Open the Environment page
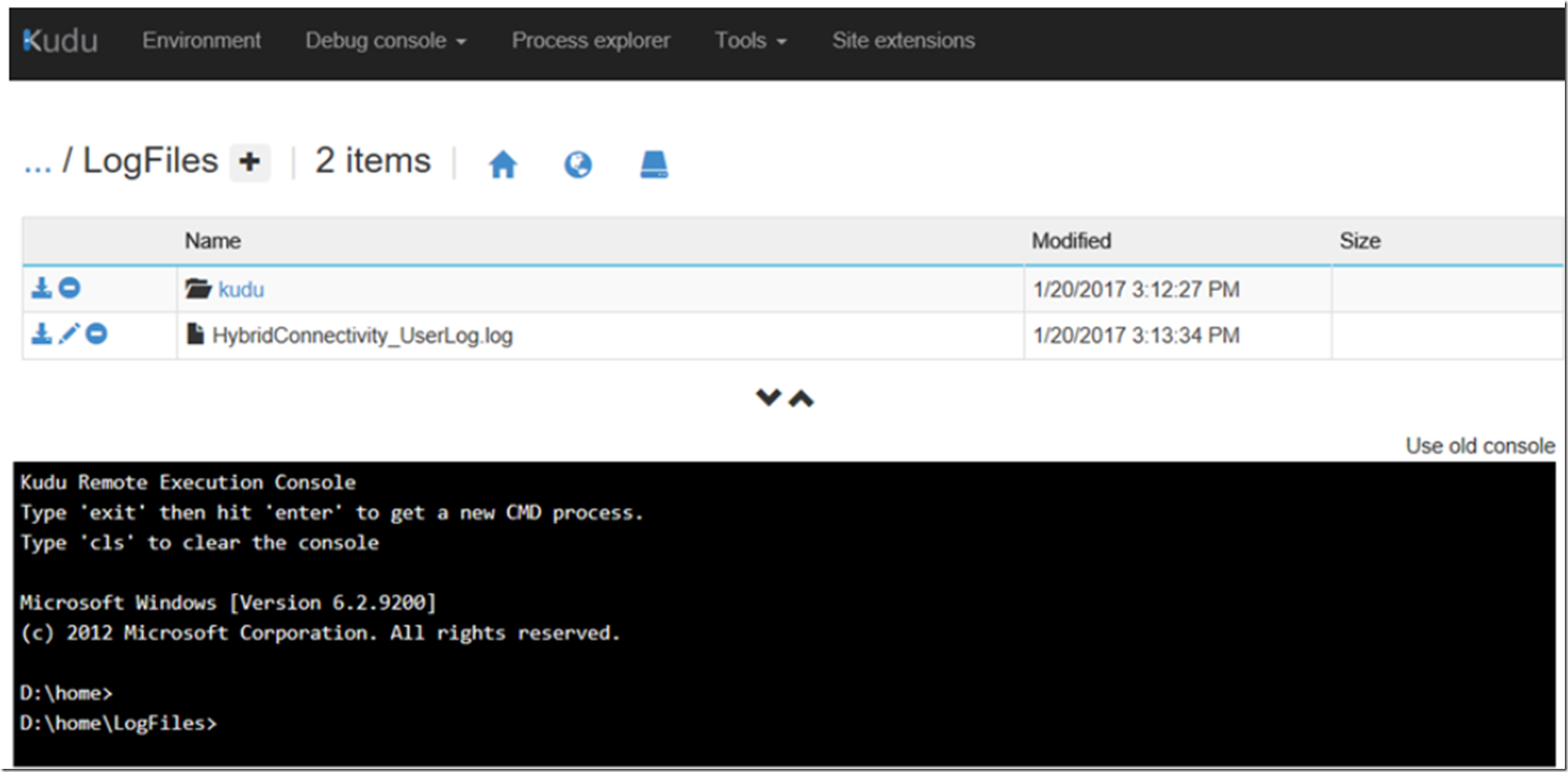Image resolution: width=1568 pixels, height=772 pixels. coord(202,40)
